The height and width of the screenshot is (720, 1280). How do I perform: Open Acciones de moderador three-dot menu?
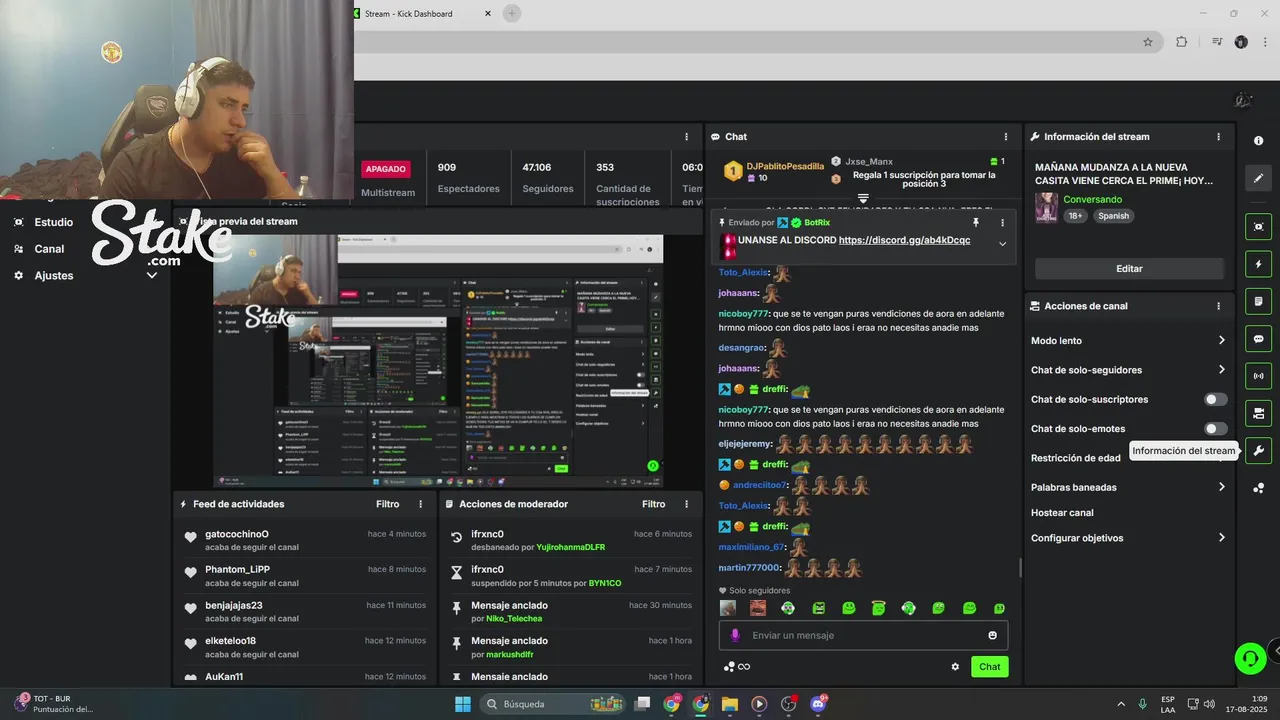point(686,504)
